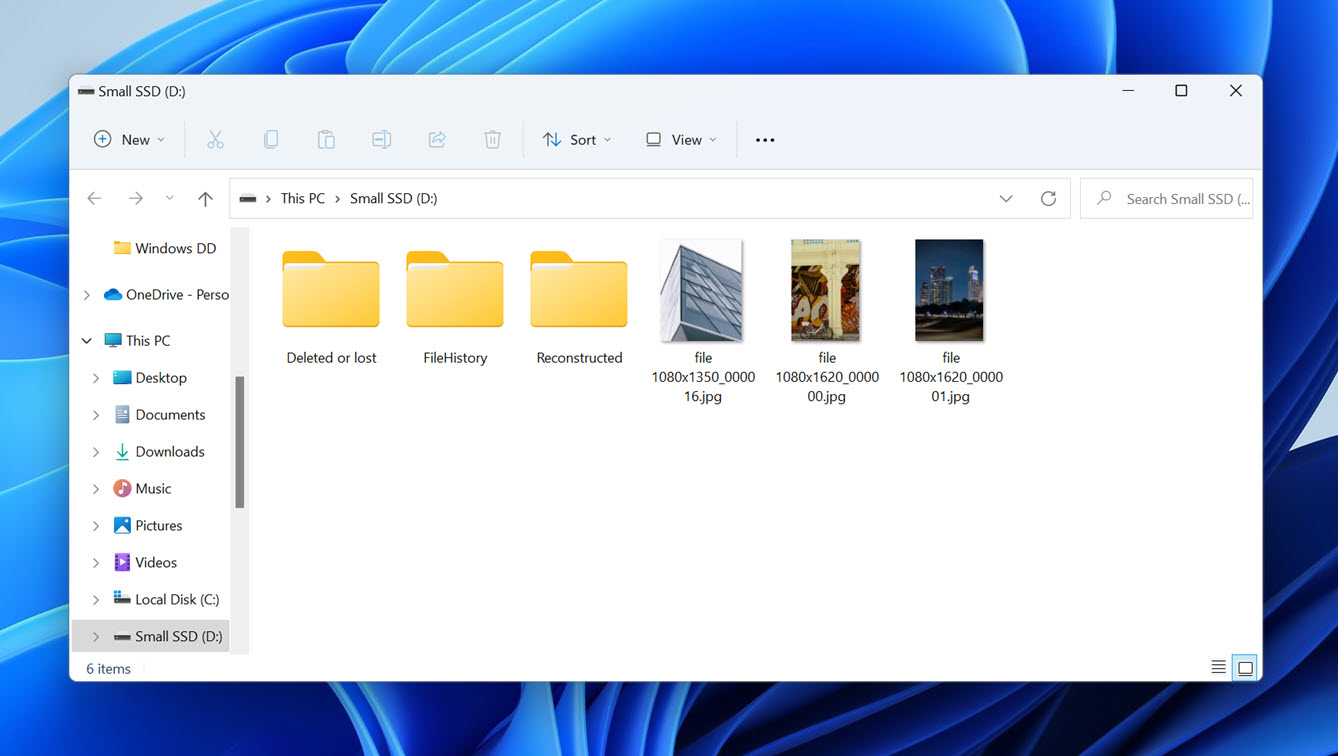Click the navigation pane scrollbar
1338x756 pixels.
pyautogui.click(x=240, y=442)
